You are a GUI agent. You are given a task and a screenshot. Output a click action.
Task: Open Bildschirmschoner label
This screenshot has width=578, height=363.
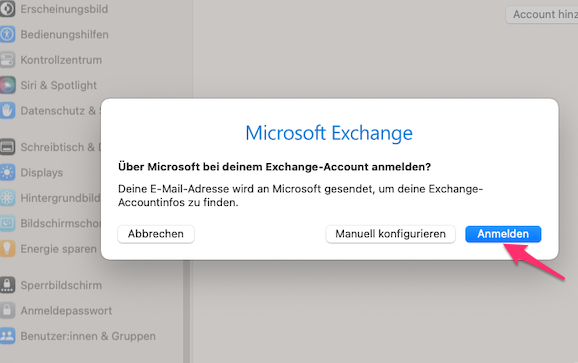[60, 223]
